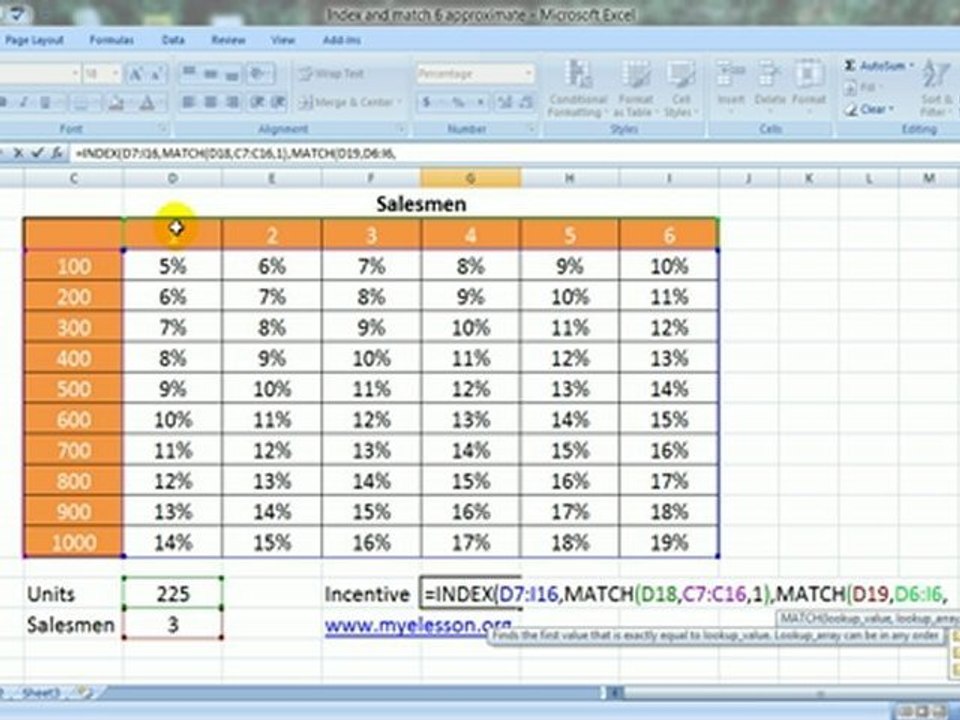Open Format as Table gallery
Image resolution: width=960 pixels, height=720 pixels.
pos(635,88)
